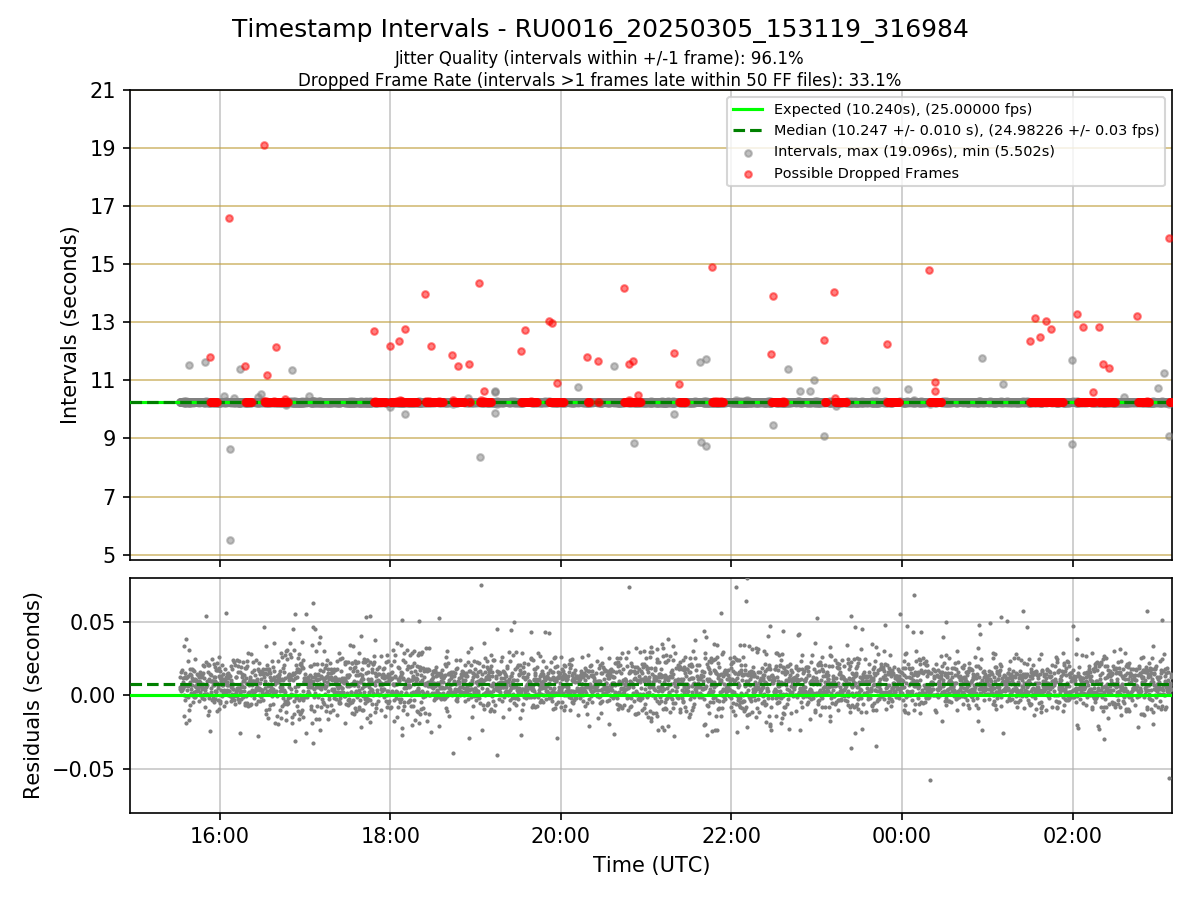This screenshot has height=900, width=1200.
Task: Click the red dropped-frame point near 16.6 seconds
Action: pos(229,218)
